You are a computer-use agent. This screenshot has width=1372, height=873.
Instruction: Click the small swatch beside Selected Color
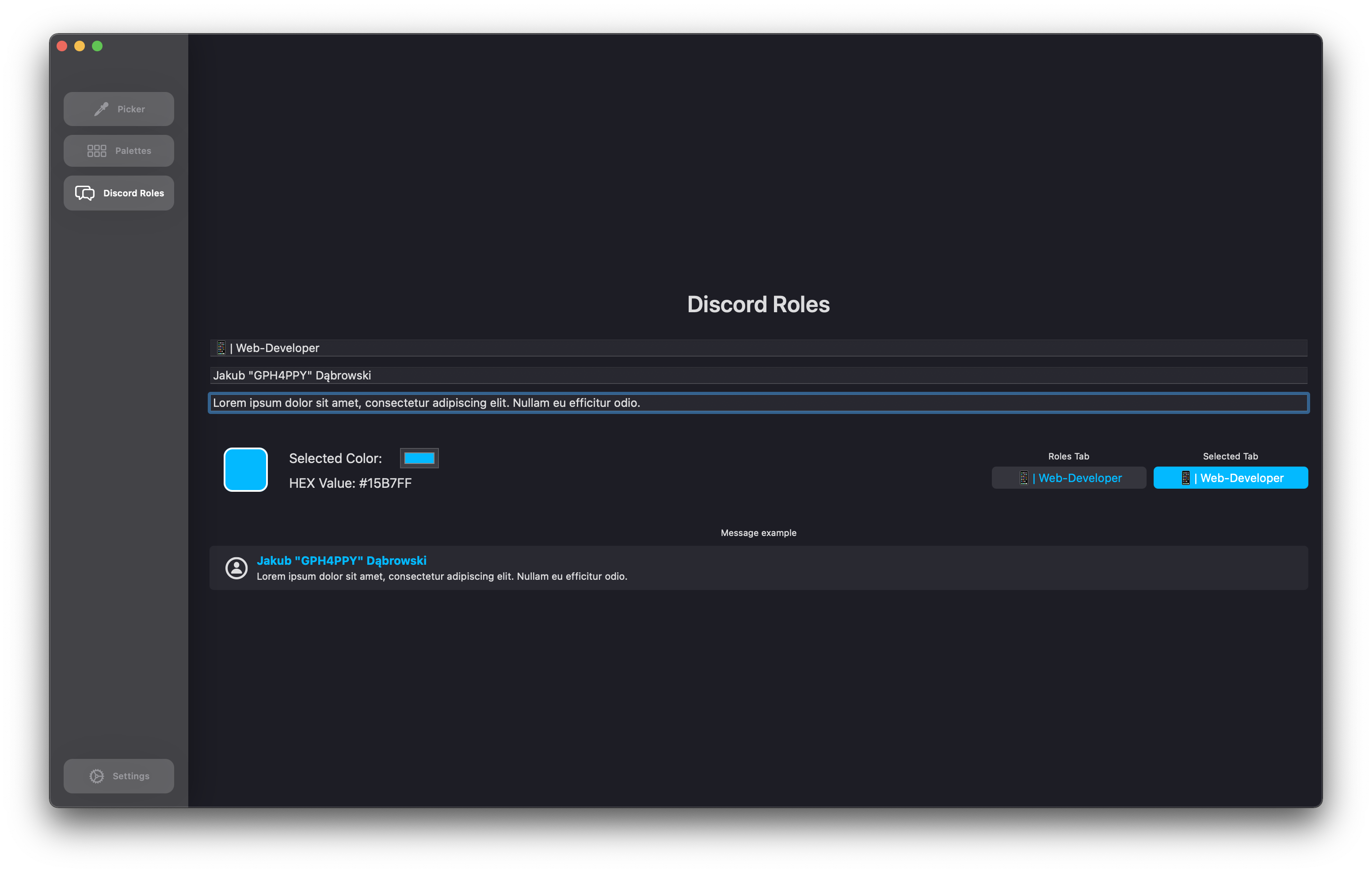[419, 458]
